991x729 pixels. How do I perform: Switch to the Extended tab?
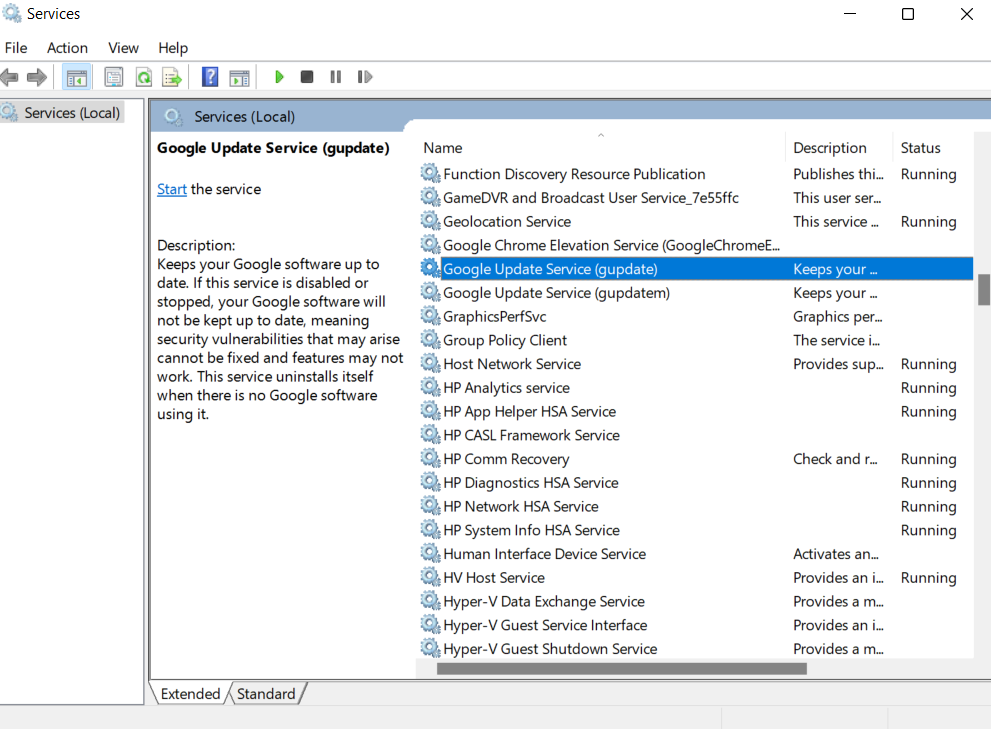190,694
